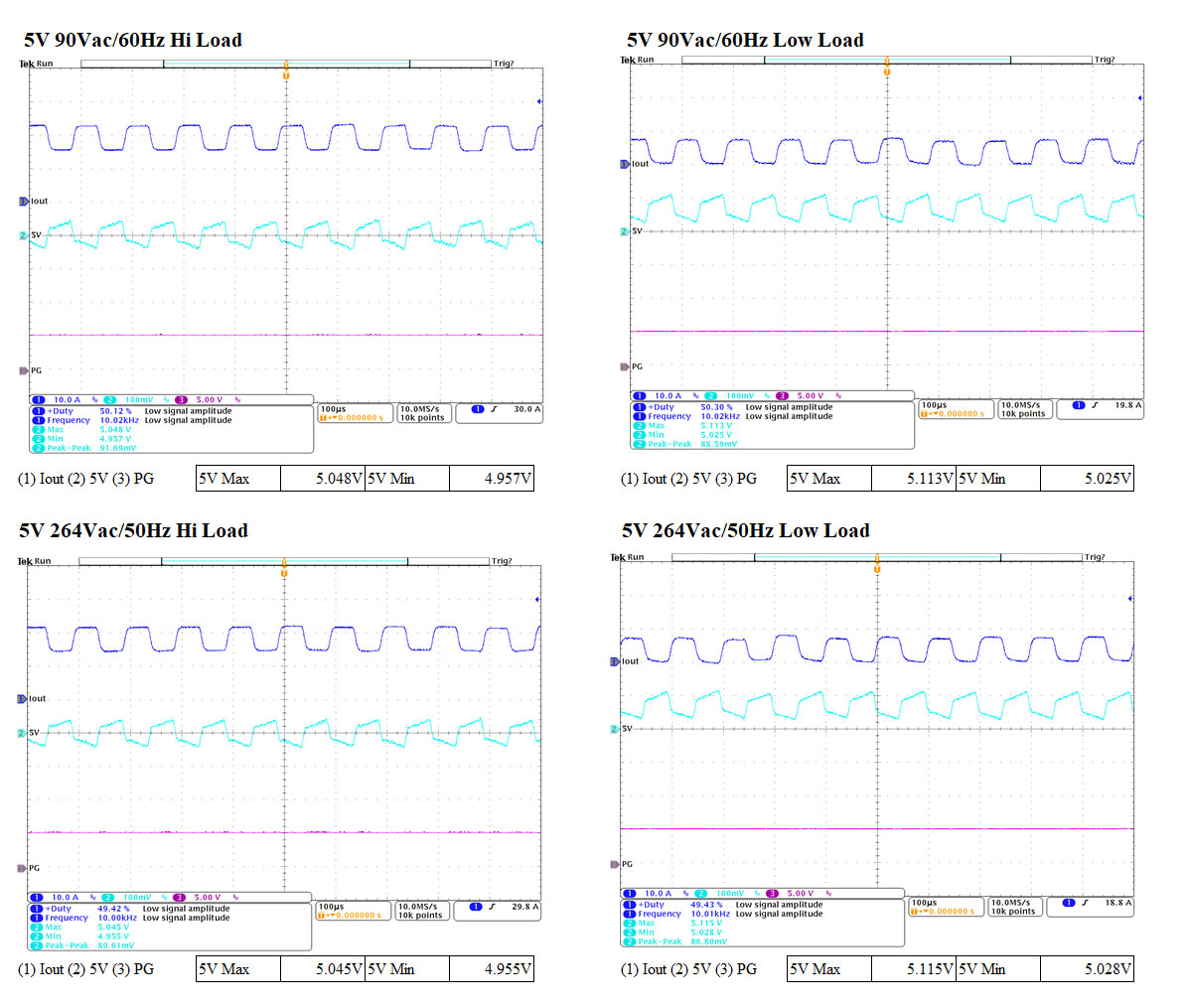Click the 10.0MS/s 10k points box in the 90Vac Low Load plot

[1024, 410]
